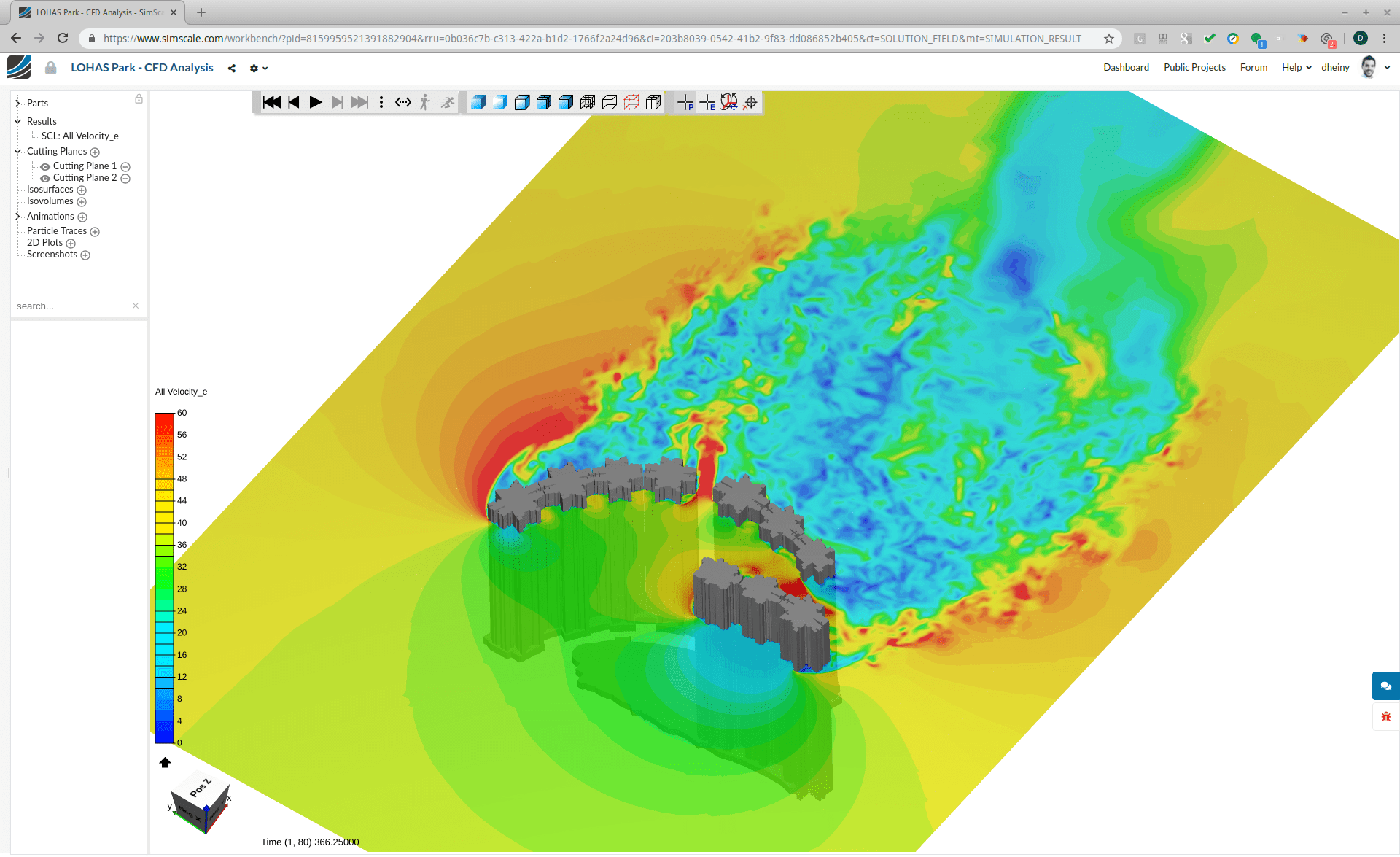Screen dimensions: 1400x857
Task: Click the tree panel lock icon
Action: 139,98
